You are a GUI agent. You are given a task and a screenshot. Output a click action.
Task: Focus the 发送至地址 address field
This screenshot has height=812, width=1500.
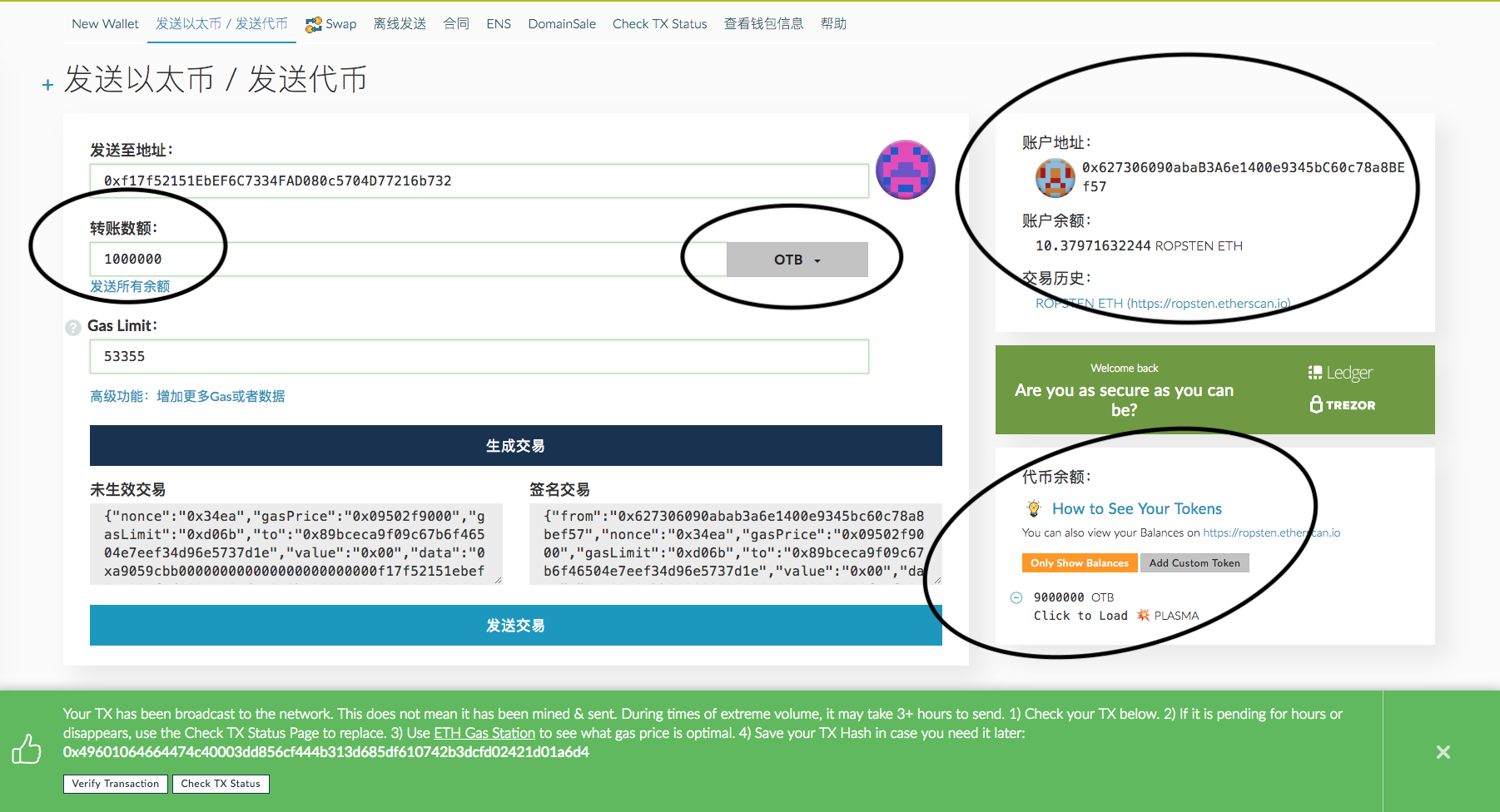pos(479,181)
